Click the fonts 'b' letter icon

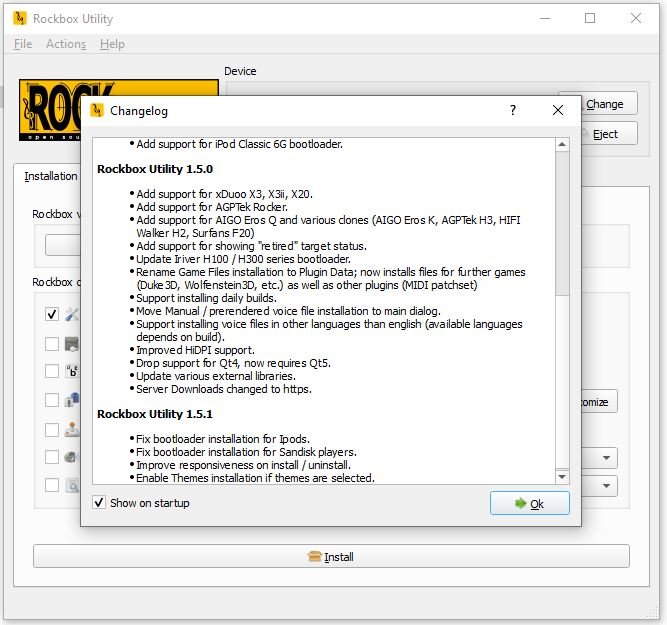pyautogui.click(x=72, y=372)
